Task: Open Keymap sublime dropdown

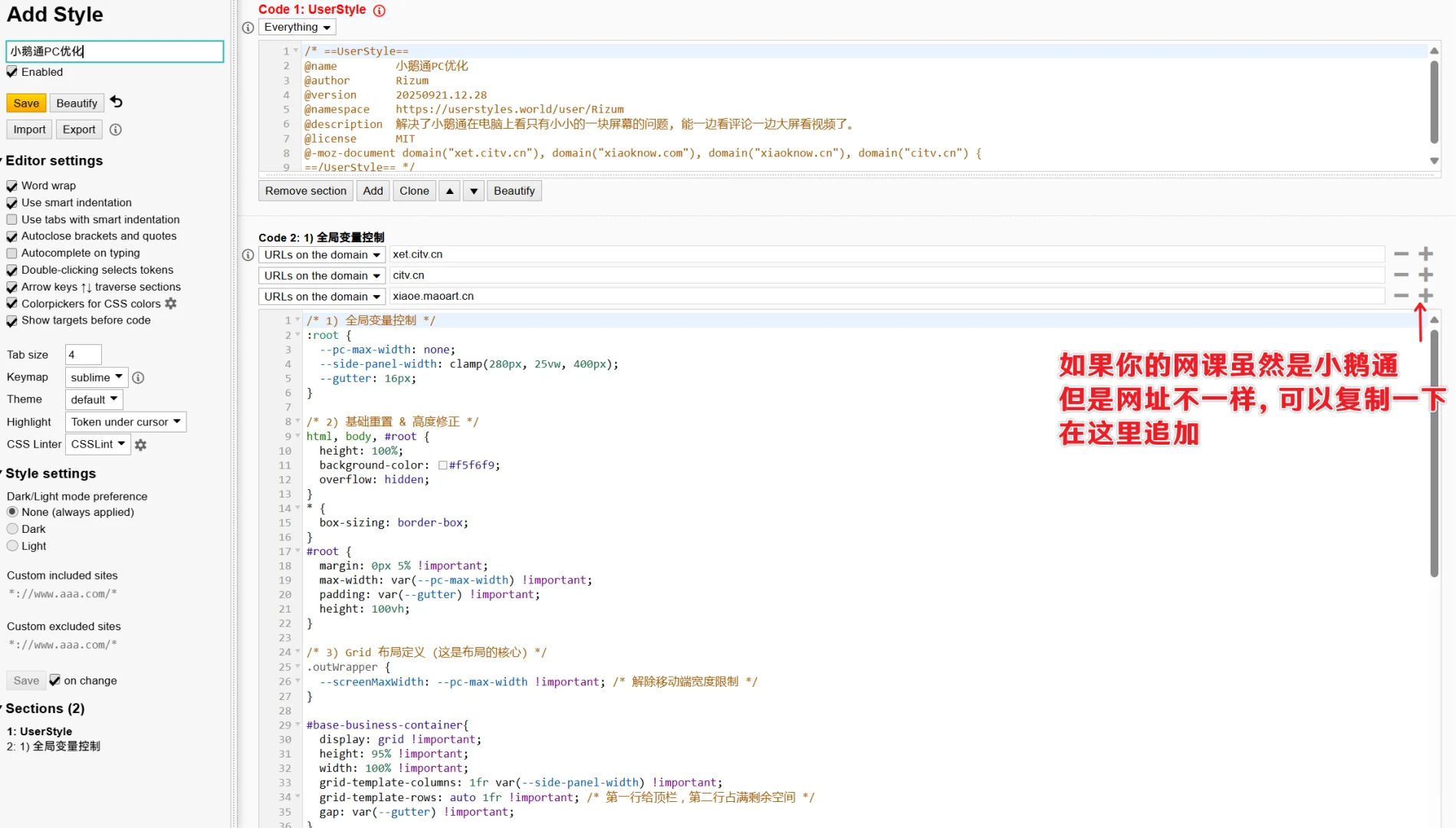Action: [x=97, y=377]
